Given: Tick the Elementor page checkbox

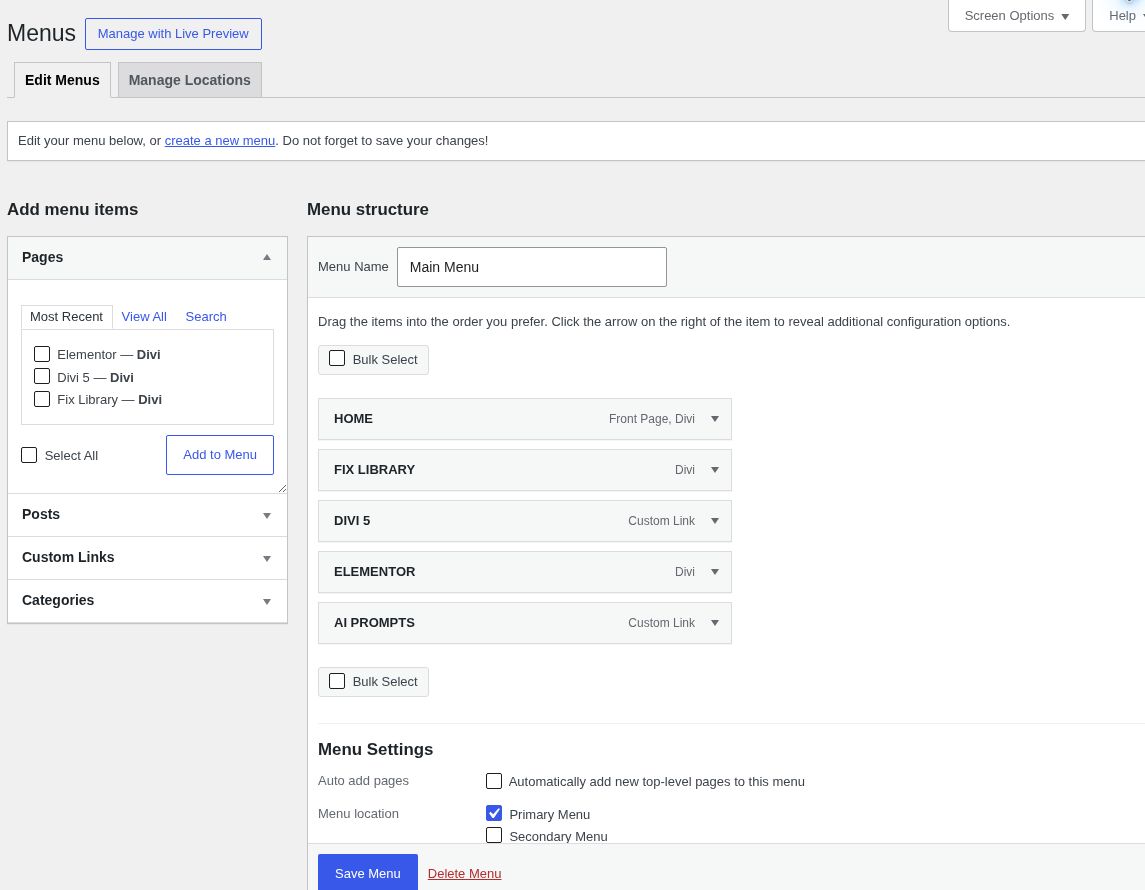Looking at the screenshot, I should tap(42, 354).
